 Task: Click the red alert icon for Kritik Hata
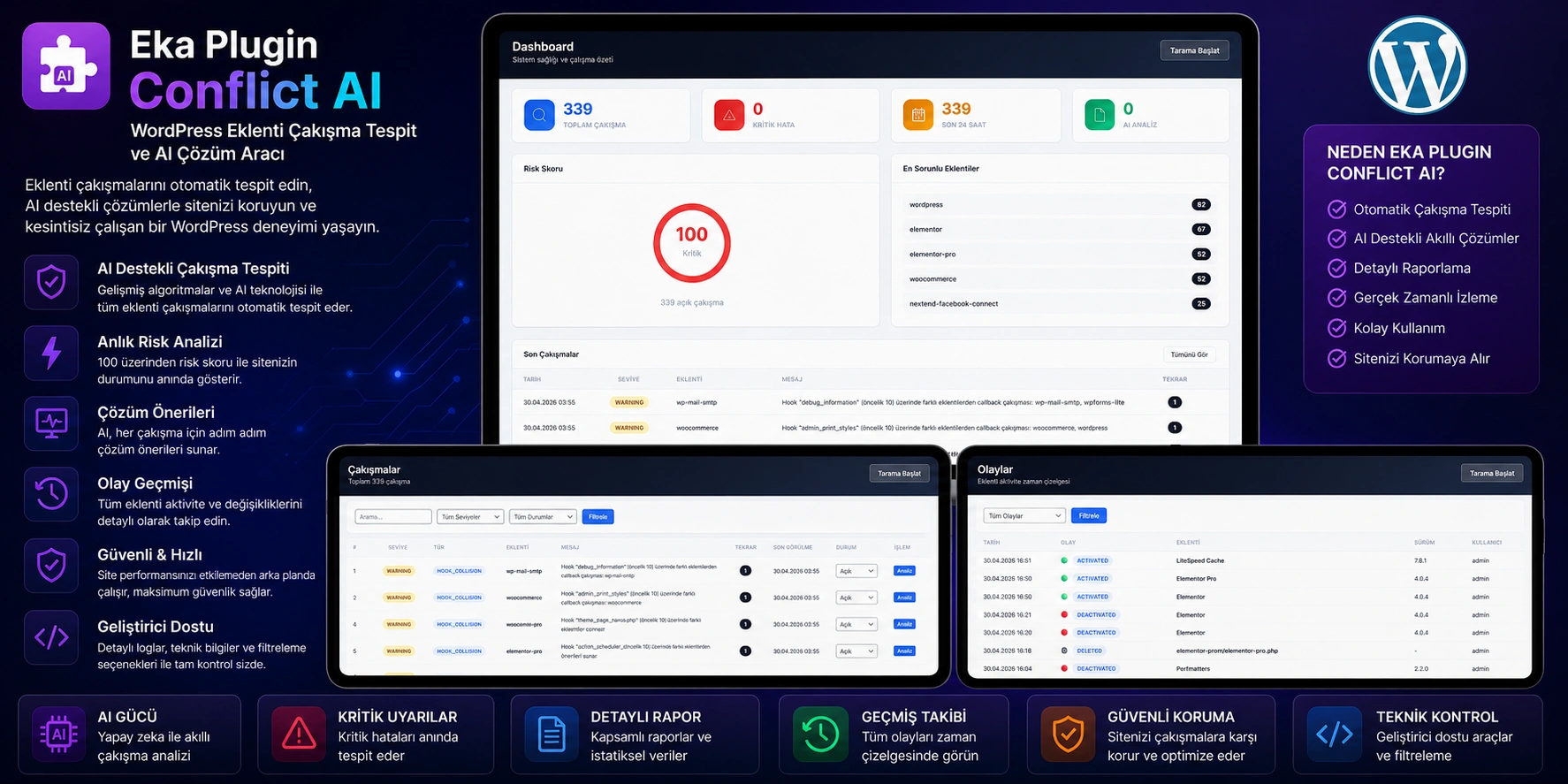(729, 115)
